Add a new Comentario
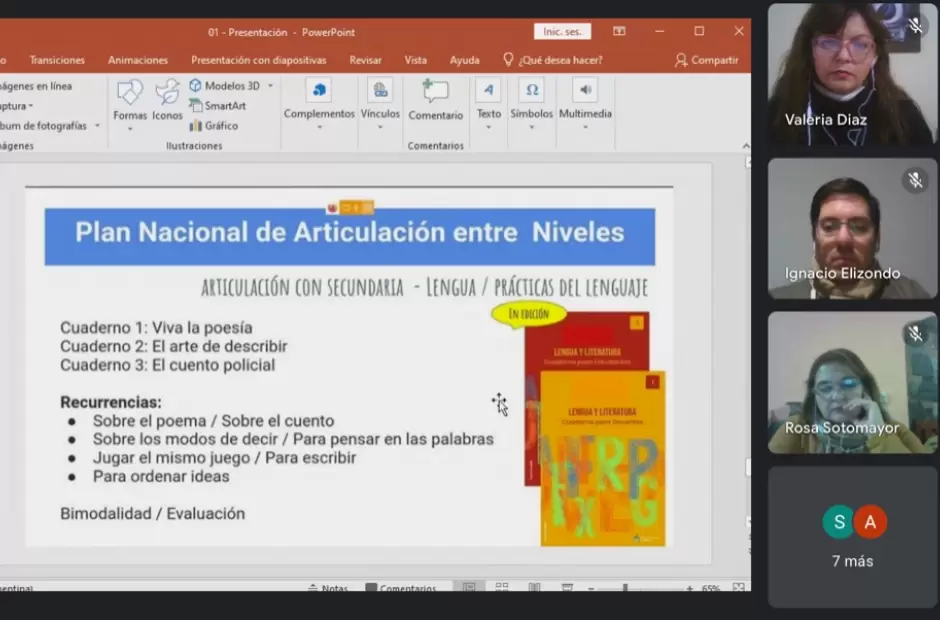Screen dimensions: 940x620 pos(435,101)
